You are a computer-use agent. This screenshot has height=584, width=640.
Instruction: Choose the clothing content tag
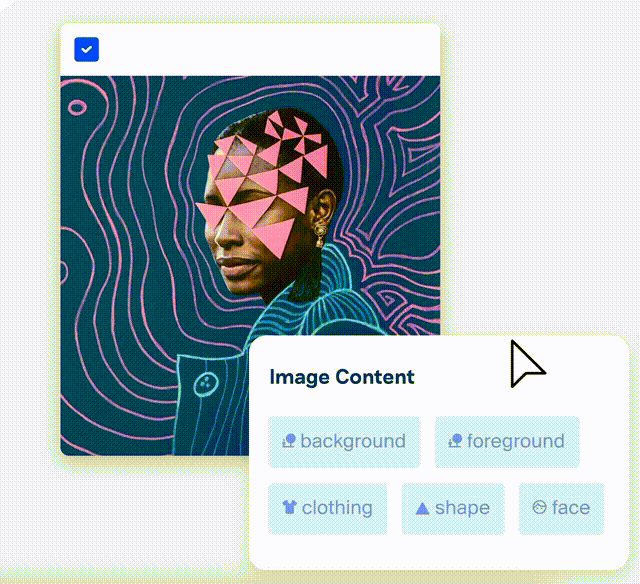pyautogui.click(x=327, y=509)
